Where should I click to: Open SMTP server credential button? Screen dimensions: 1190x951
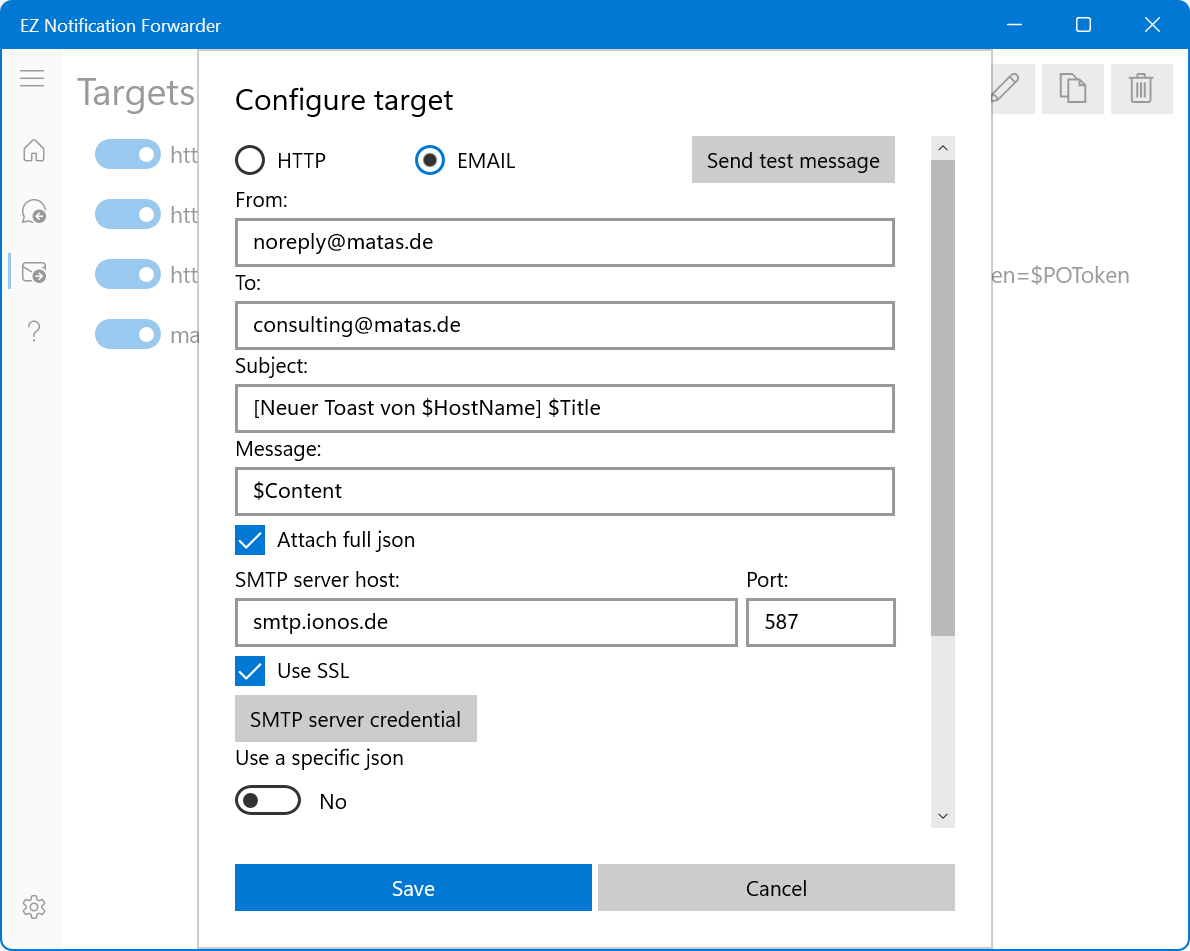click(356, 719)
